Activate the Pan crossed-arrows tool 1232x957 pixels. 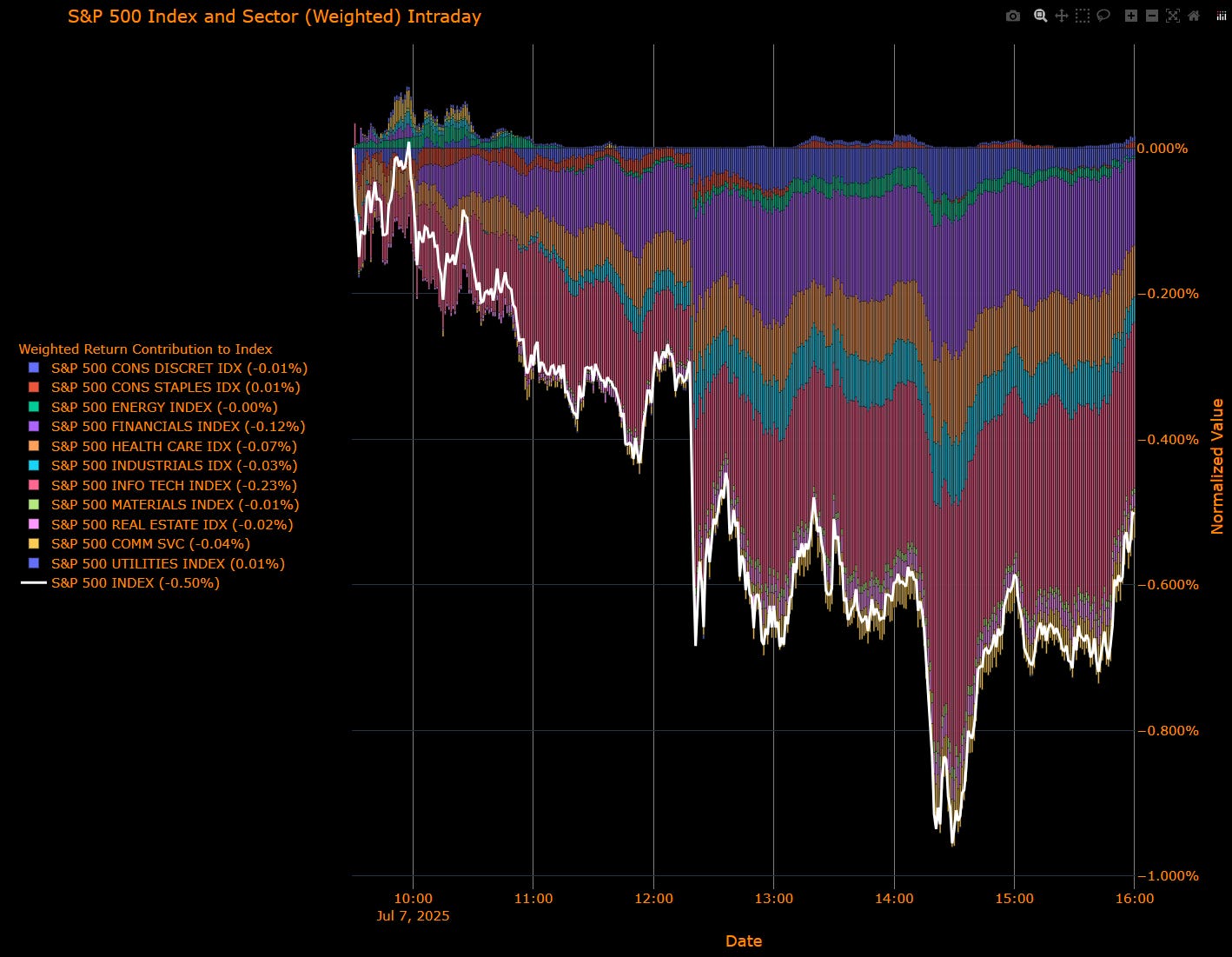pos(1061,16)
